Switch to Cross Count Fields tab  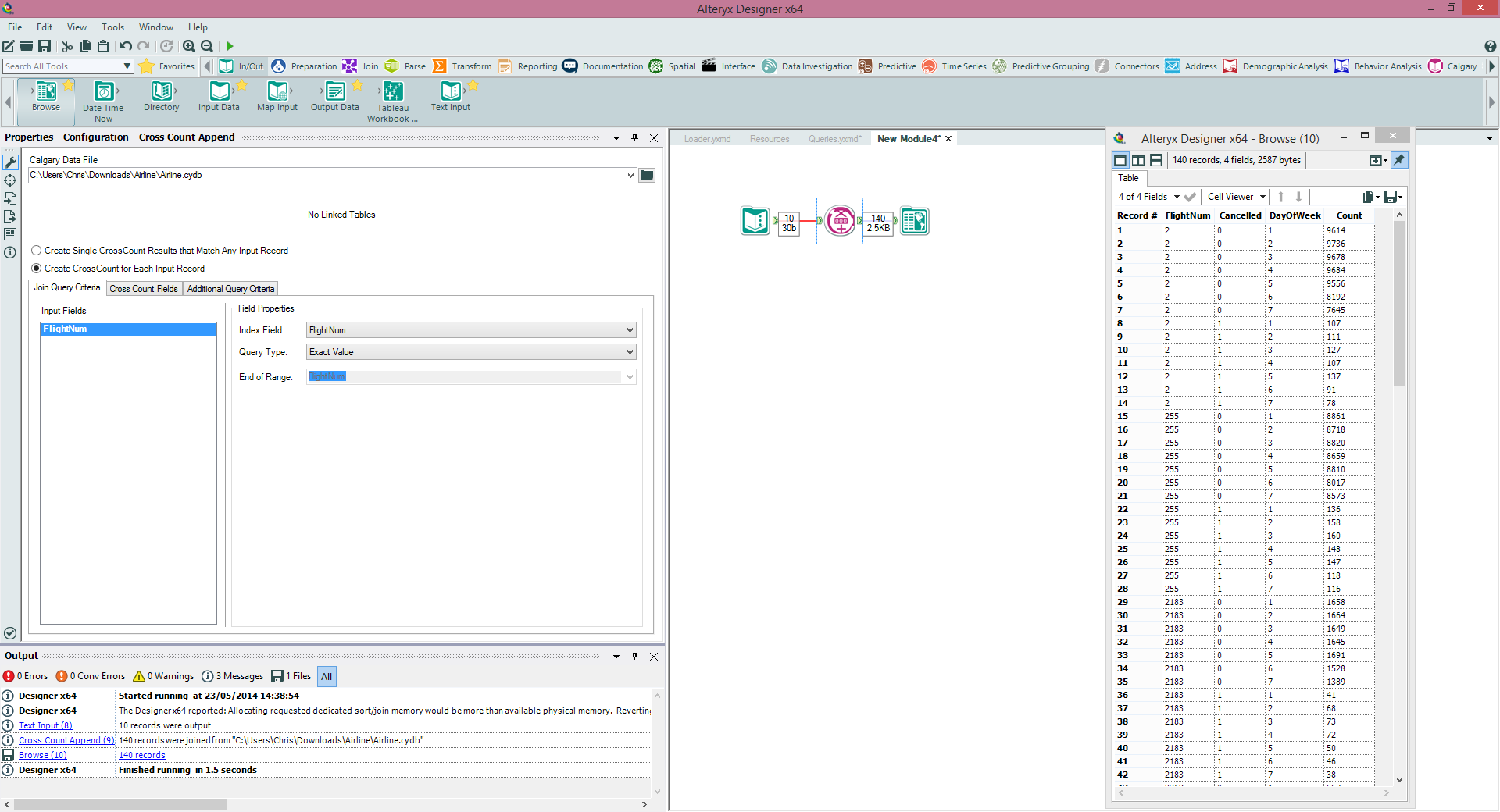tap(144, 289)
